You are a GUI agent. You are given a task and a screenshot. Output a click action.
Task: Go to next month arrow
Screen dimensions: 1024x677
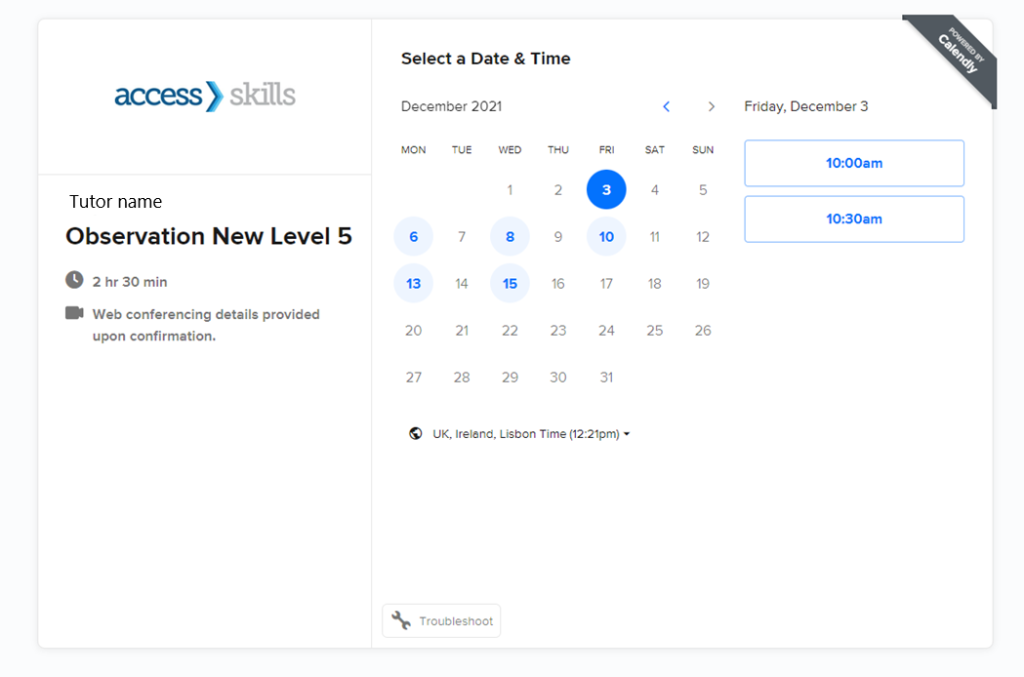(x=711, y=106)
